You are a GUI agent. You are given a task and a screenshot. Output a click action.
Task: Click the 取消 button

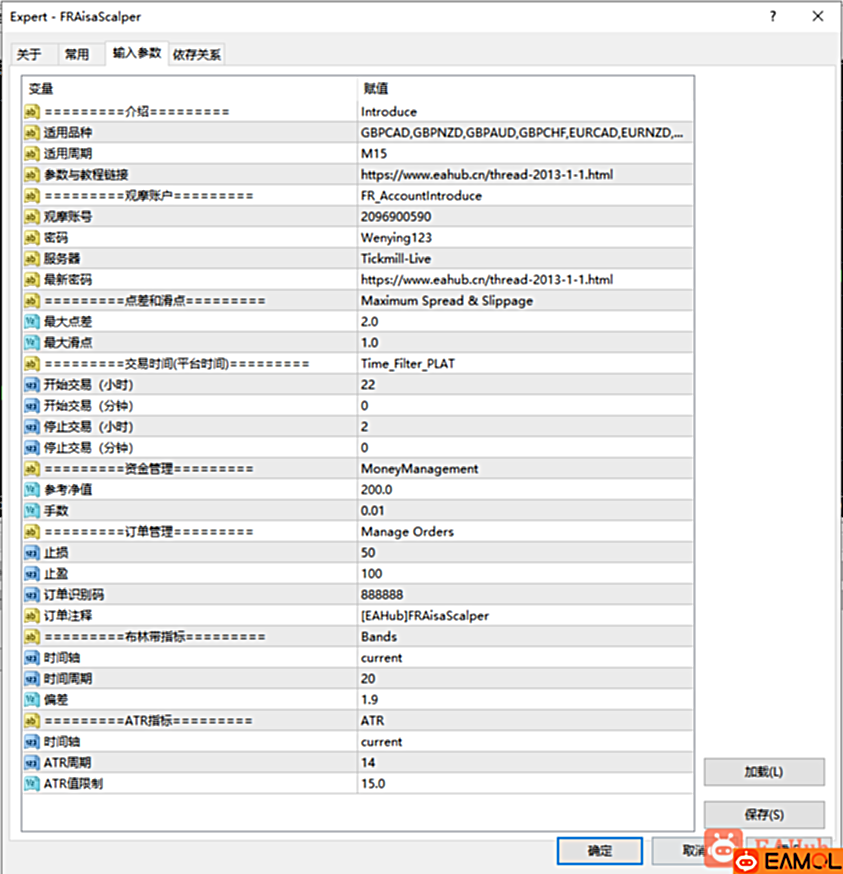pyautogui.click(x=694, y=851)
